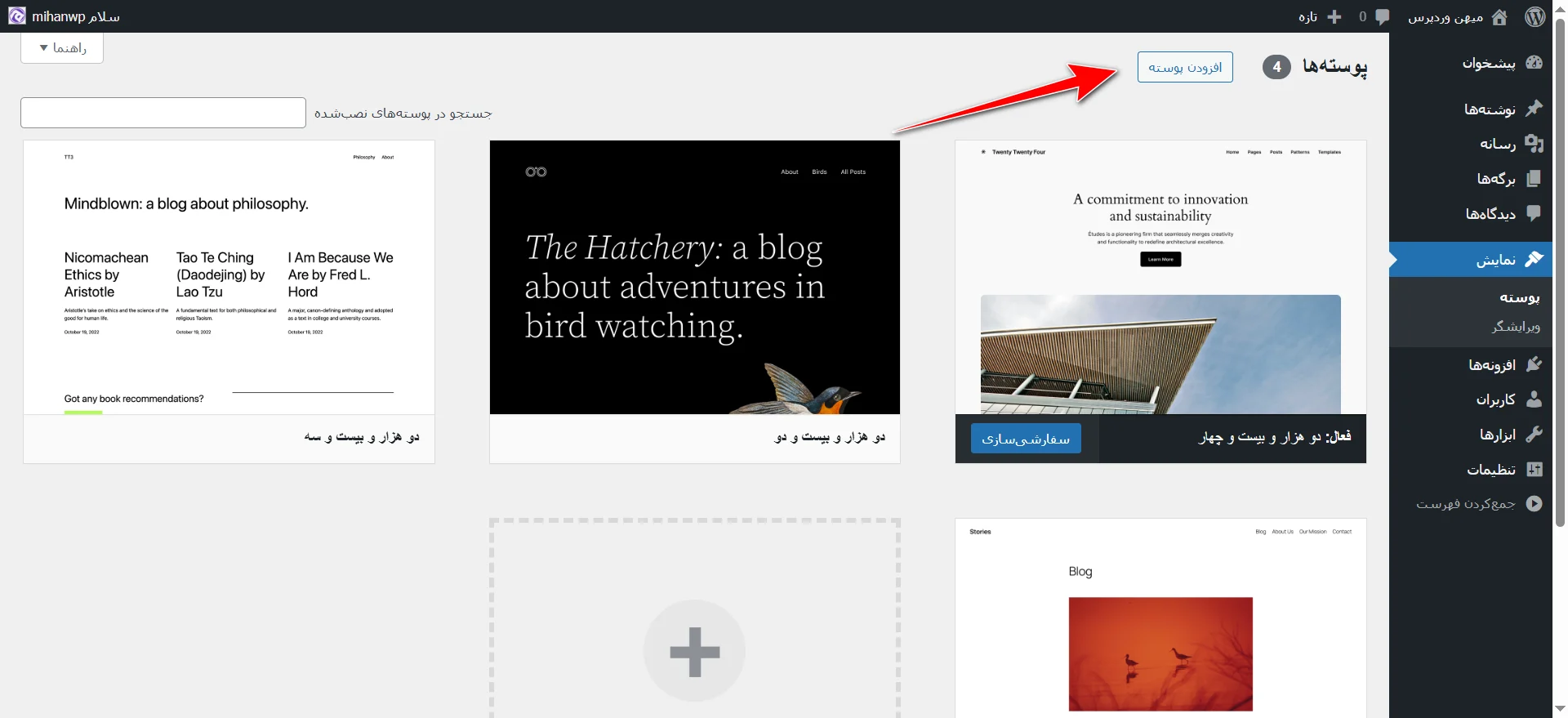Expand the راهنما help dropdown
The width and height of the screenshot is (1568, 718).
click(62, 48)
